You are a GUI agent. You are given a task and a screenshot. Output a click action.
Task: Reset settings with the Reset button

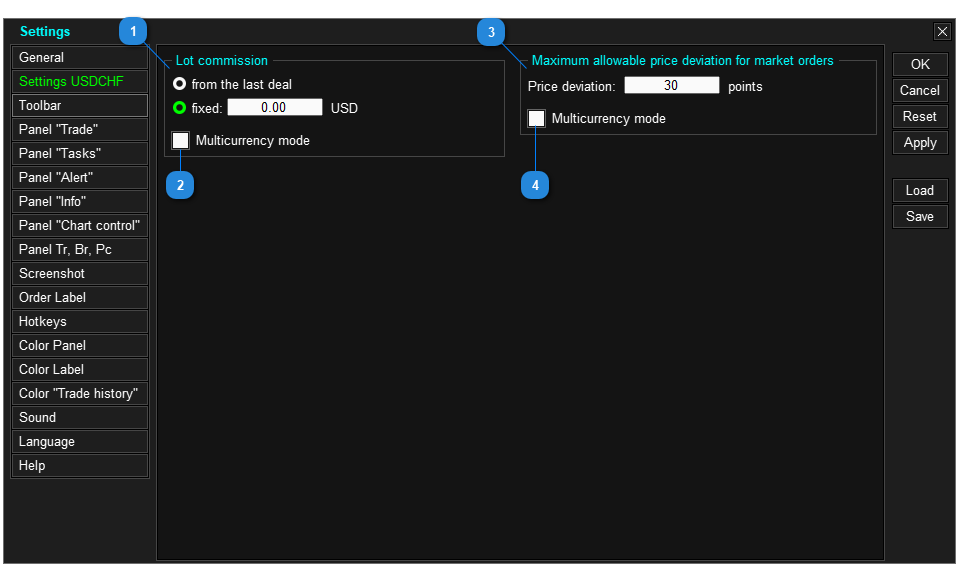click(x=920, y=116)
